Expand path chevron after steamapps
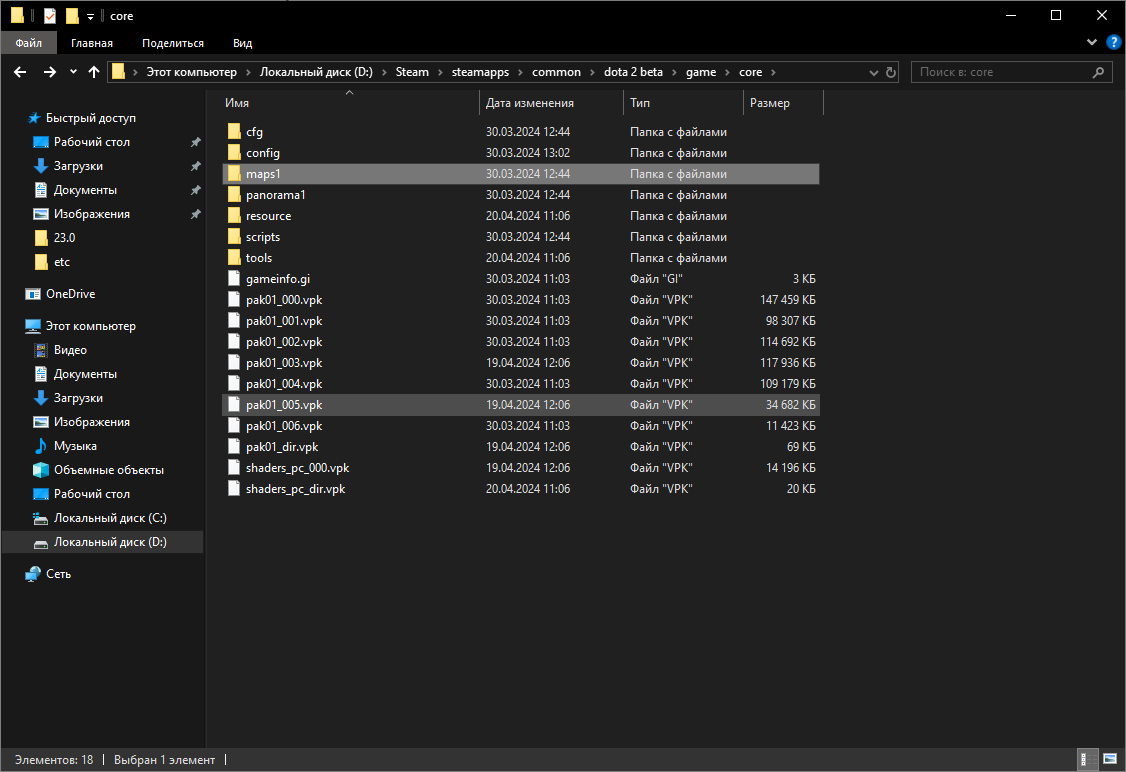Image resolution: width=1126 pixels, height=772 pixels. coord(521,73)
